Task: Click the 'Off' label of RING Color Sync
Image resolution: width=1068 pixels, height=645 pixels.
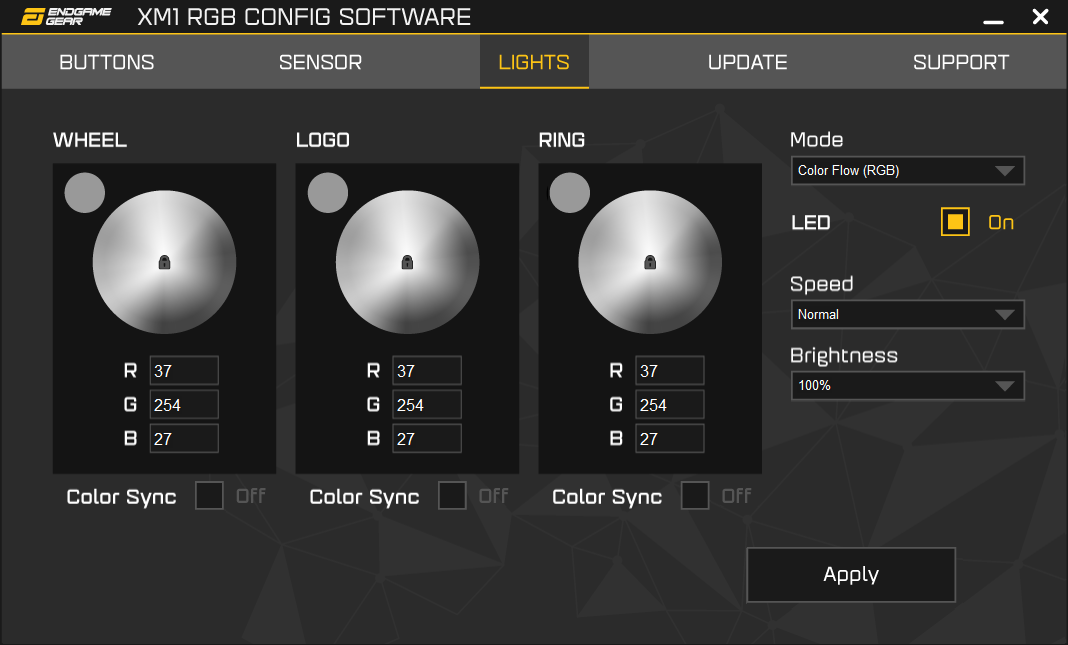Action: tap(736, 496)
